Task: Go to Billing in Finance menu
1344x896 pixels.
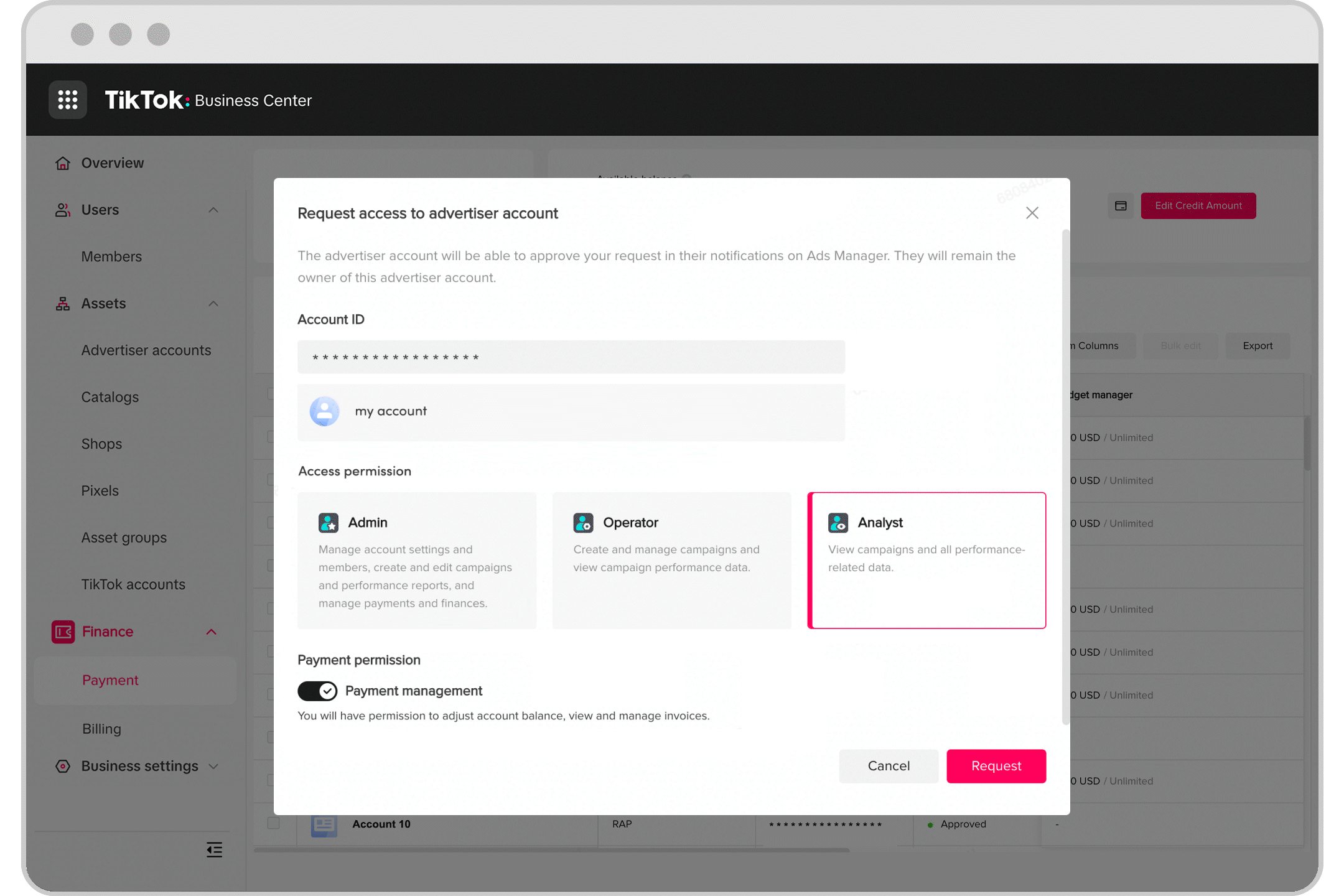Action: tap(101, 729)
